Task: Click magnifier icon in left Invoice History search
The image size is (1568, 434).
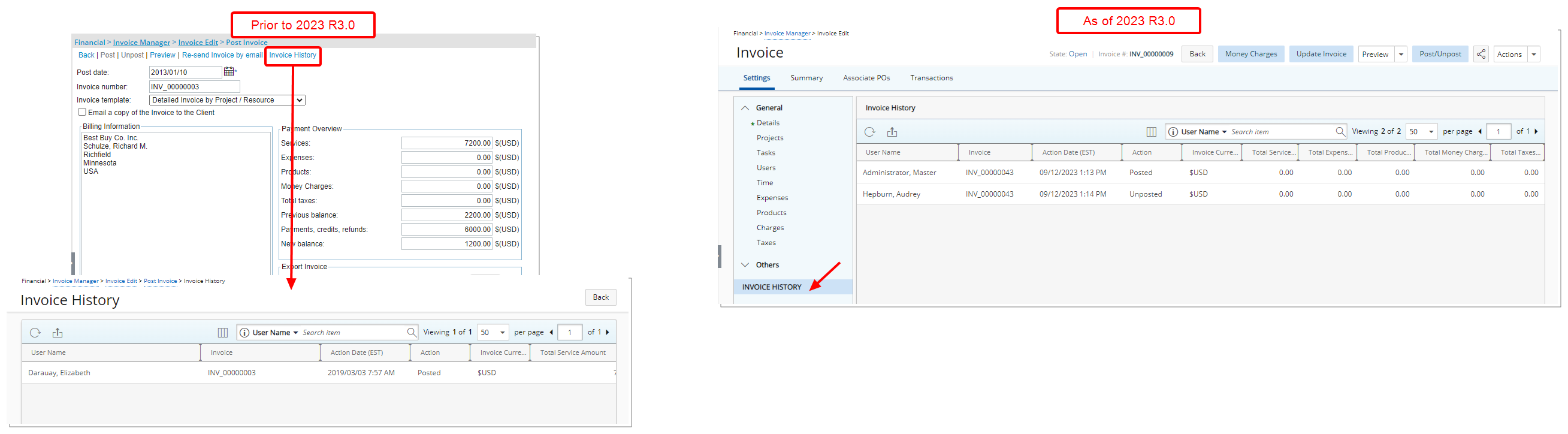Action: 412,332
